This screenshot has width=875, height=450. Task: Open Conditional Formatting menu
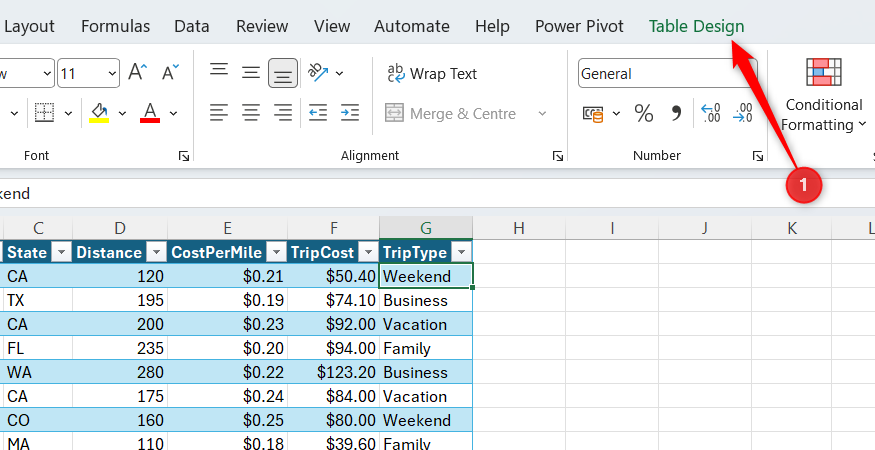pos(824,94)
